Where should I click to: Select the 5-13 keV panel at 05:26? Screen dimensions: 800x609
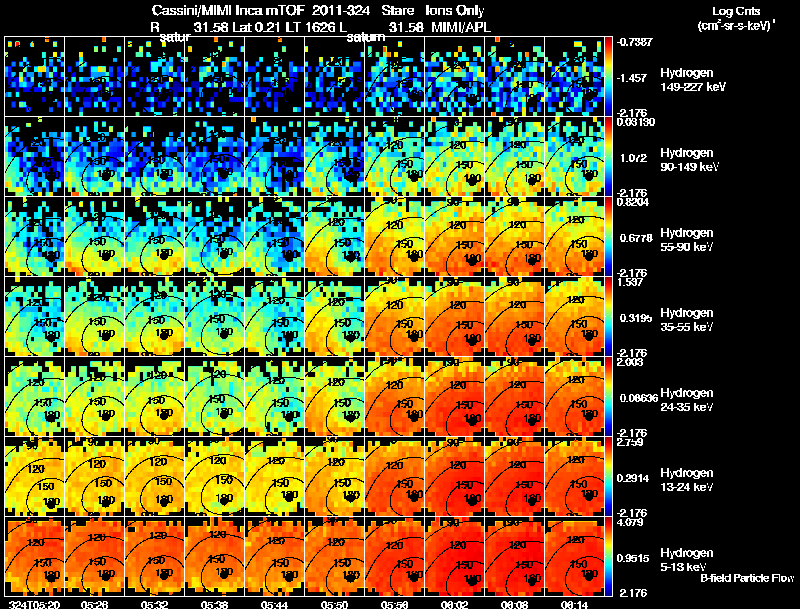pos(95,556)
